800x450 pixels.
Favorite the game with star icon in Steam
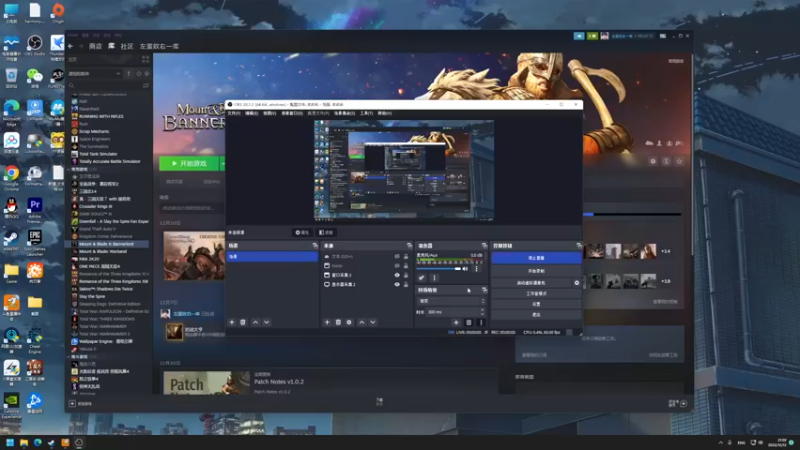coord(679,161)
